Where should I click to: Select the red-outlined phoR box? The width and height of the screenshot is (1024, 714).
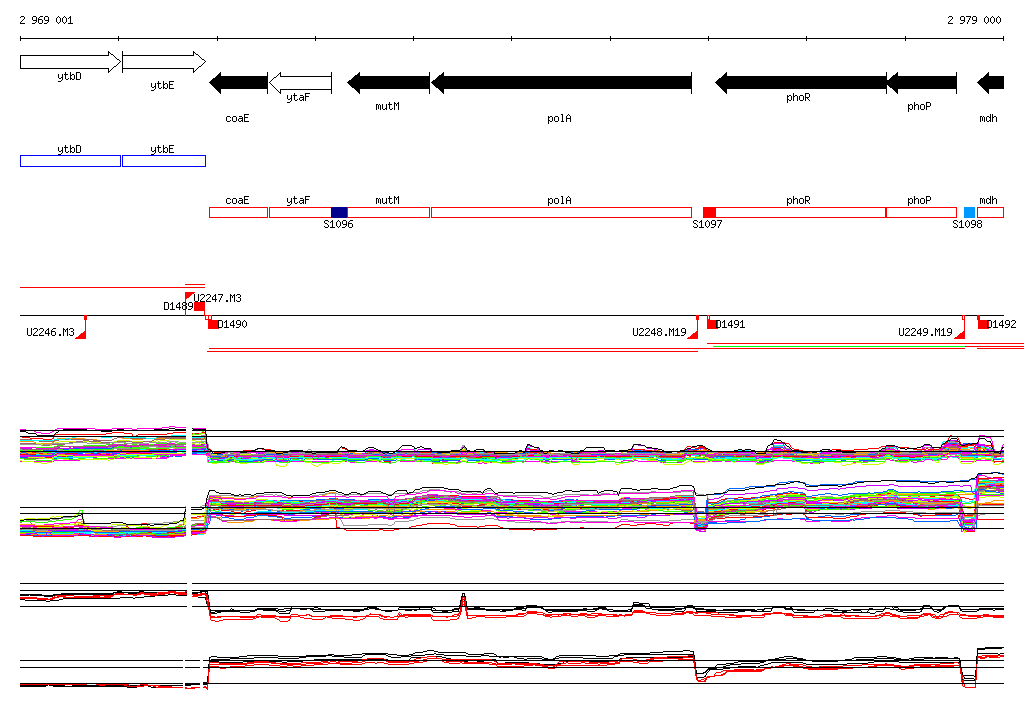coord(801,212)
